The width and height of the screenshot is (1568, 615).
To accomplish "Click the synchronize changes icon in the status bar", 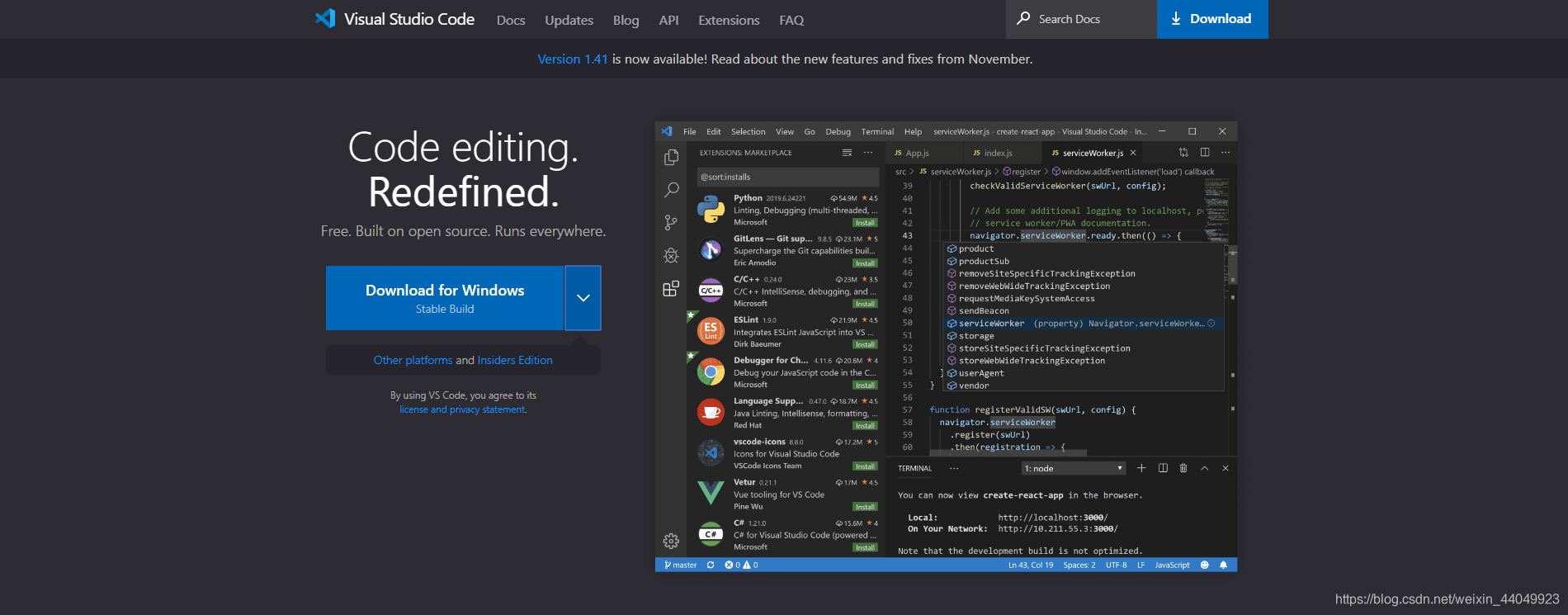I will 711,565.
